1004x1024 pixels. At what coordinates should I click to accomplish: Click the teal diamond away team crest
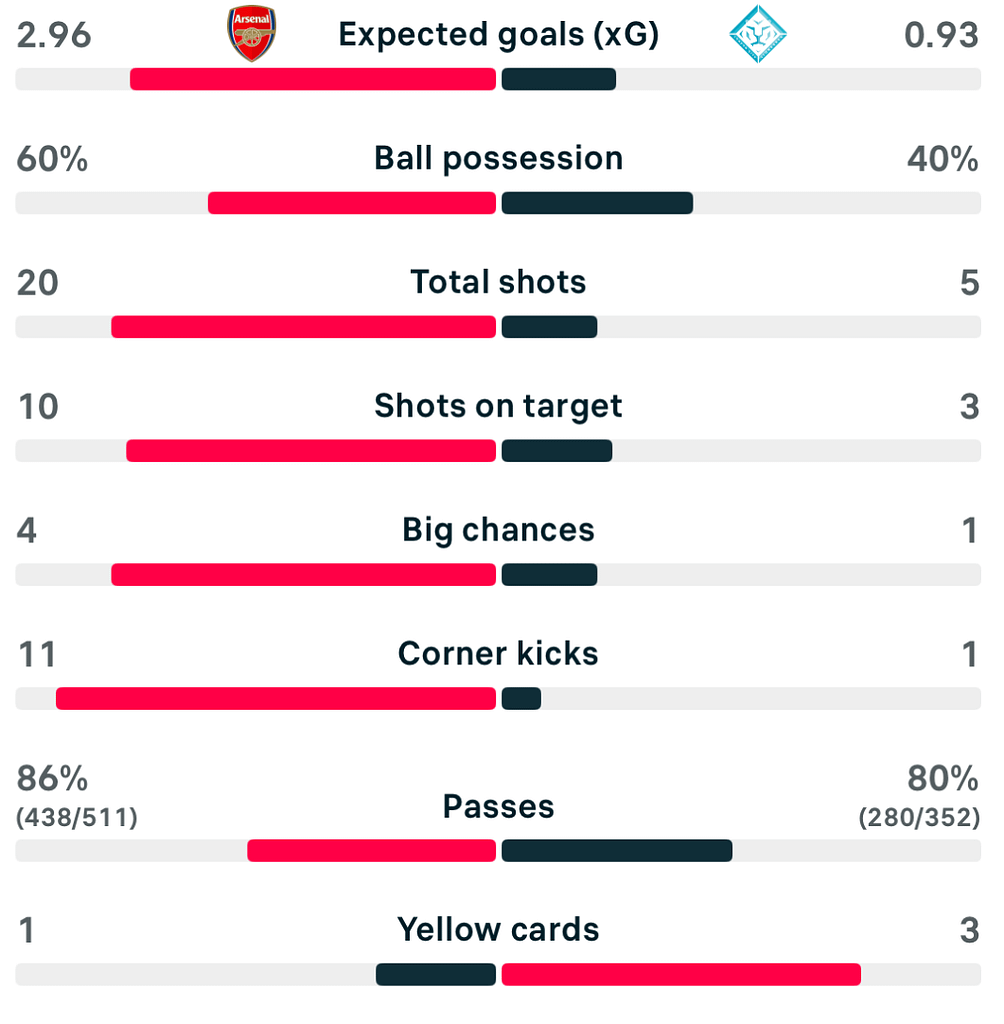[757, 34]
